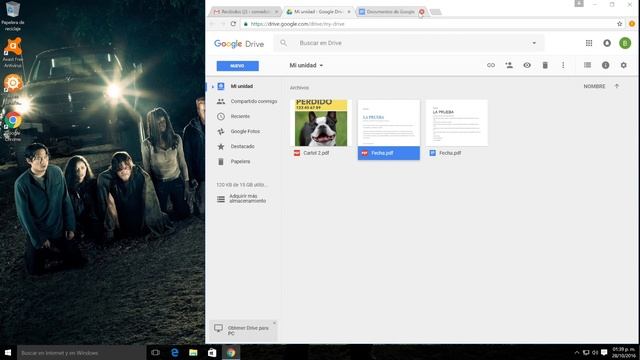Close the Documentos de Google tab
The image size is (640, 360).
(x=421, y=12)
